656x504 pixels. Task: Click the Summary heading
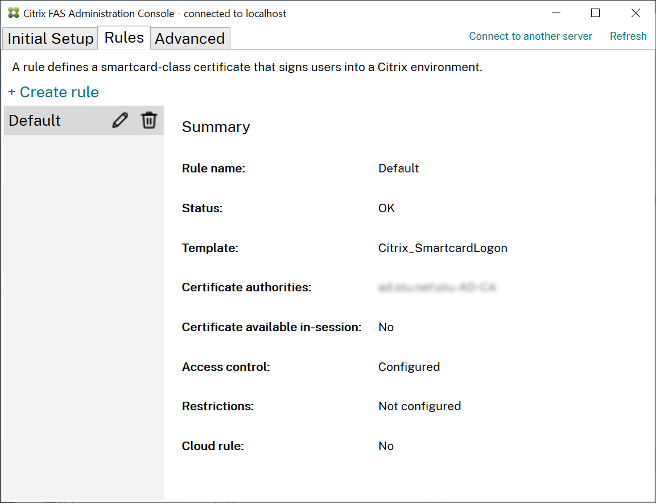click(x=216, y=127)
